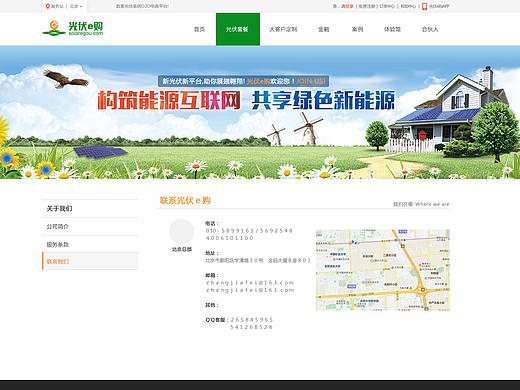The height and width of the screenshot is (390, 520).
Task: Click the JOIN US banner strip
Action: click(243, 81)
